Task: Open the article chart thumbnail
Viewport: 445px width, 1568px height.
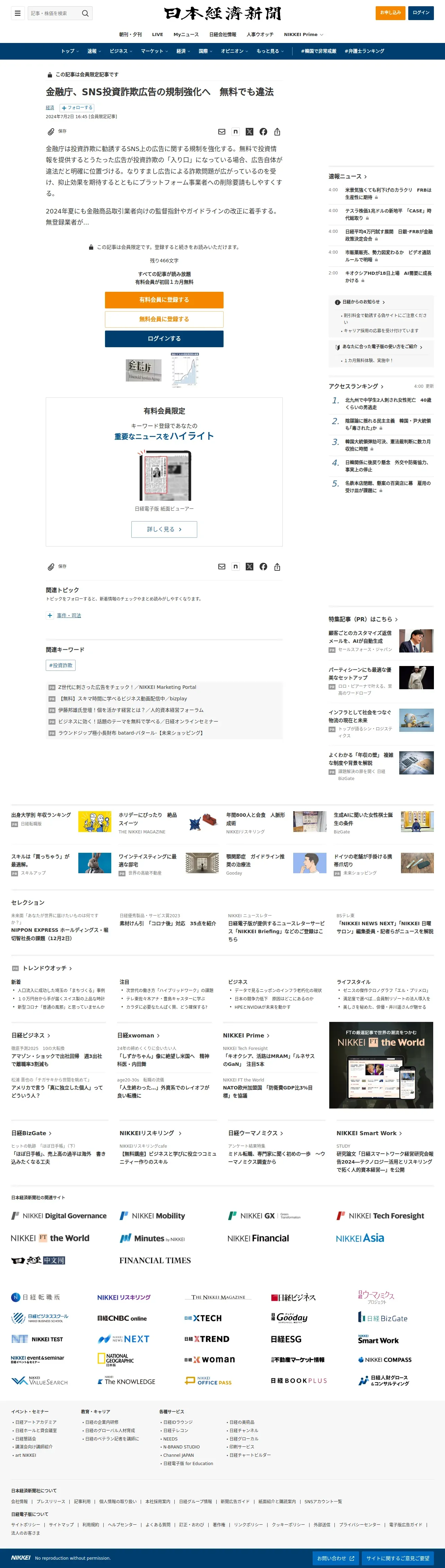Action: pos(185,370)
